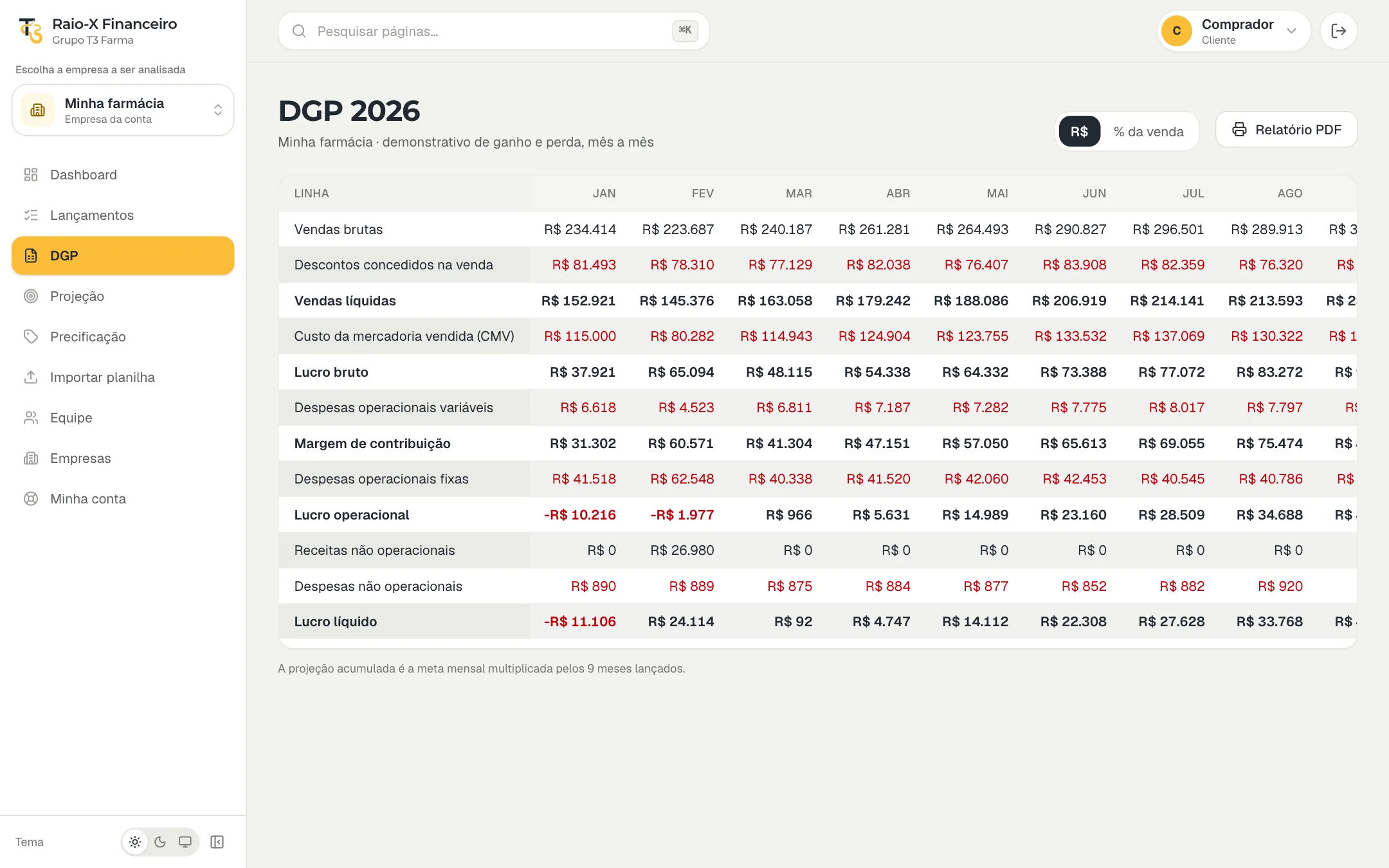Open Precificação section

123,337
